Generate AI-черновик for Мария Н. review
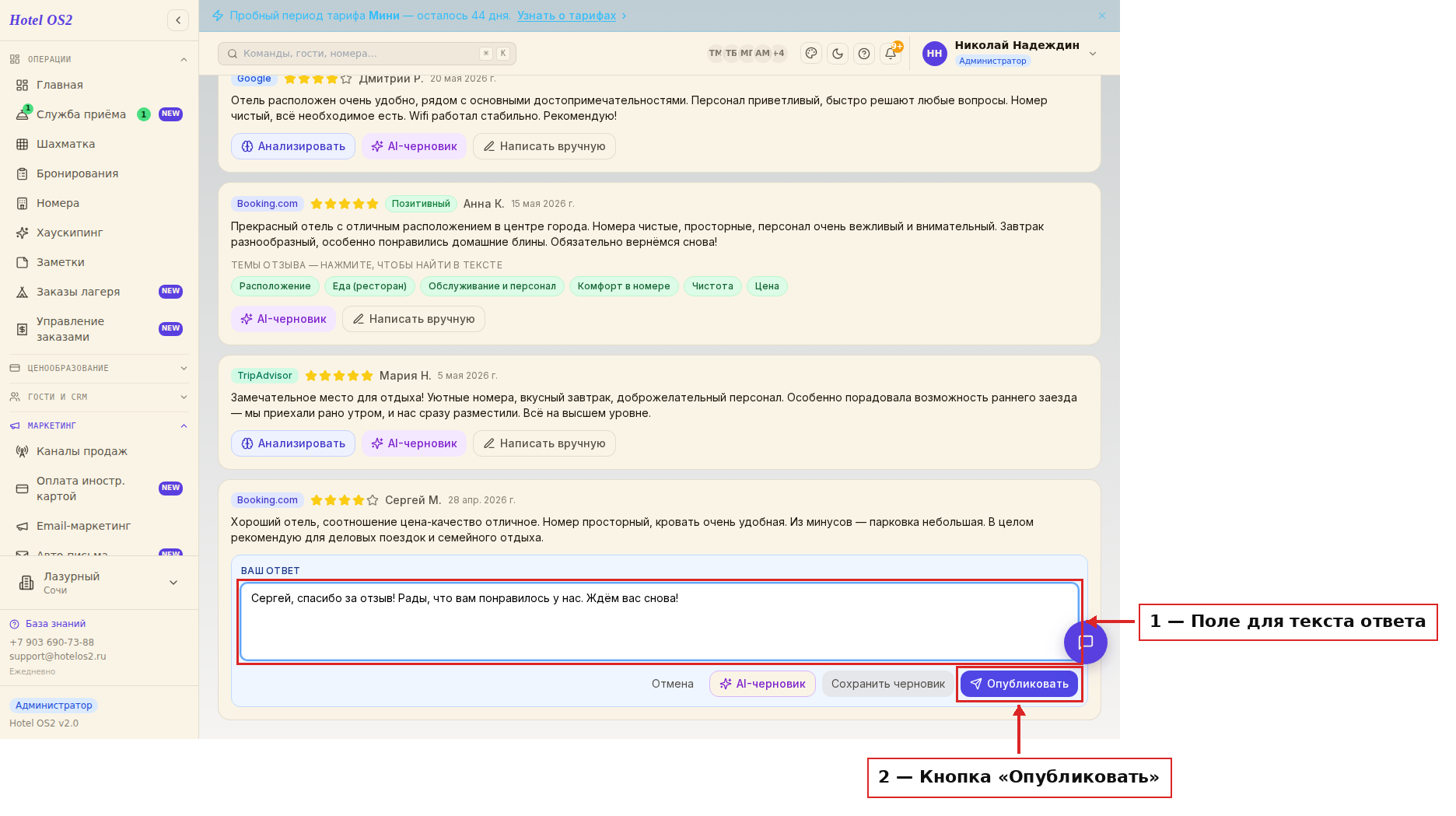This screenshot has width=1456, height=816. (414, 443)
